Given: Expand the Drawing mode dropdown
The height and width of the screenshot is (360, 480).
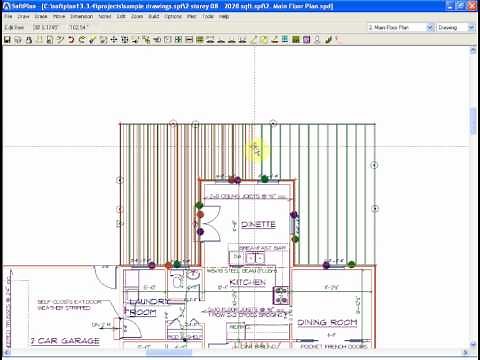Looking at the screenshot, I should pos(471,28).
